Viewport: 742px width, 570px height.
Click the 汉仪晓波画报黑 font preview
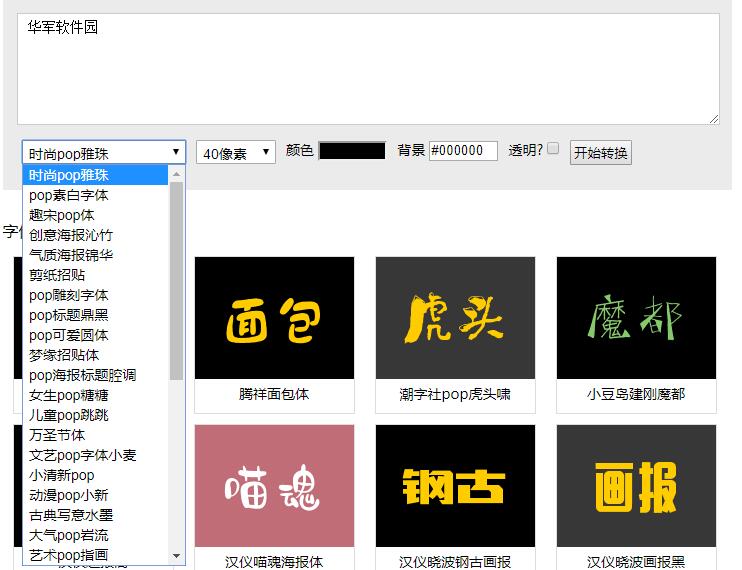(636, 485)
